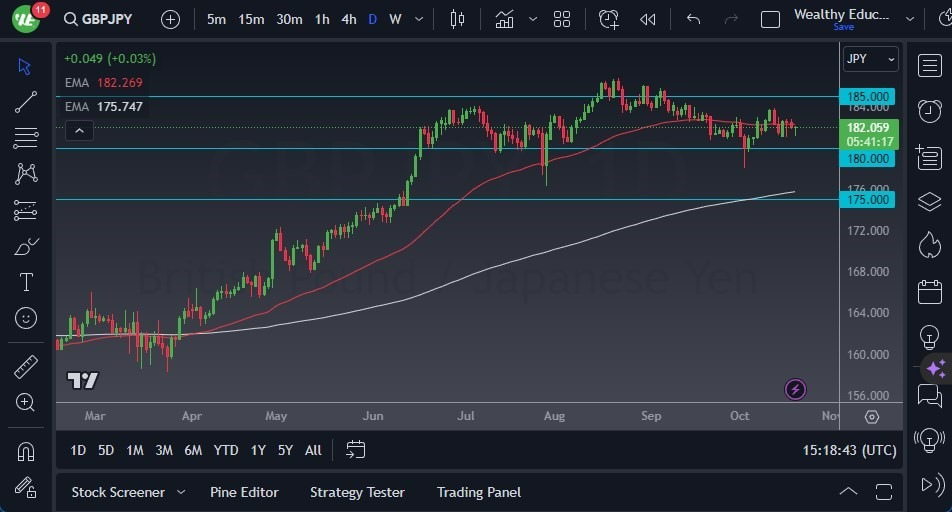The height and width of the screenshot is (512, 952).
Task: Open the Stock Screener dropdown arrow
Action: click(x=181, y=493)
